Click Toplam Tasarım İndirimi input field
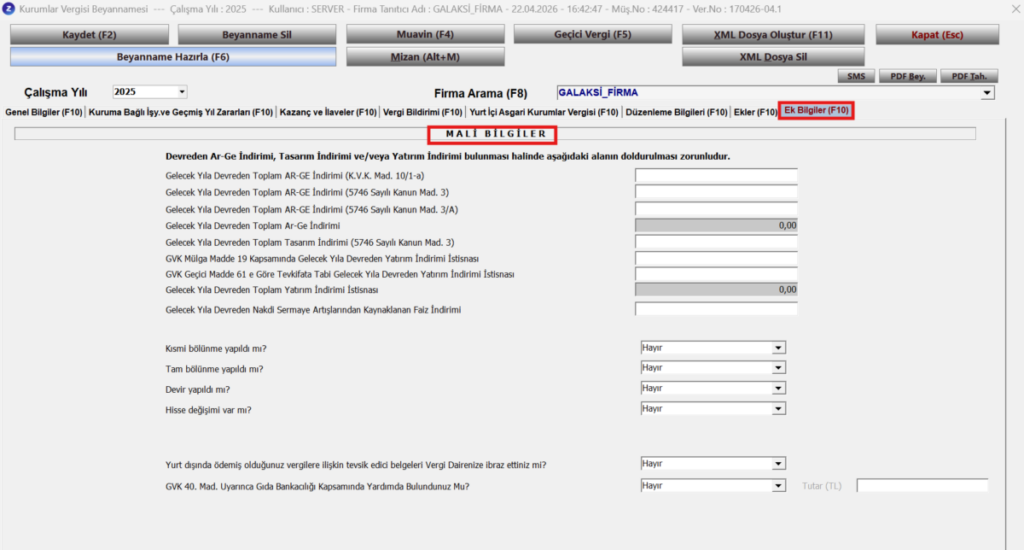 click(x=716, y=242)
